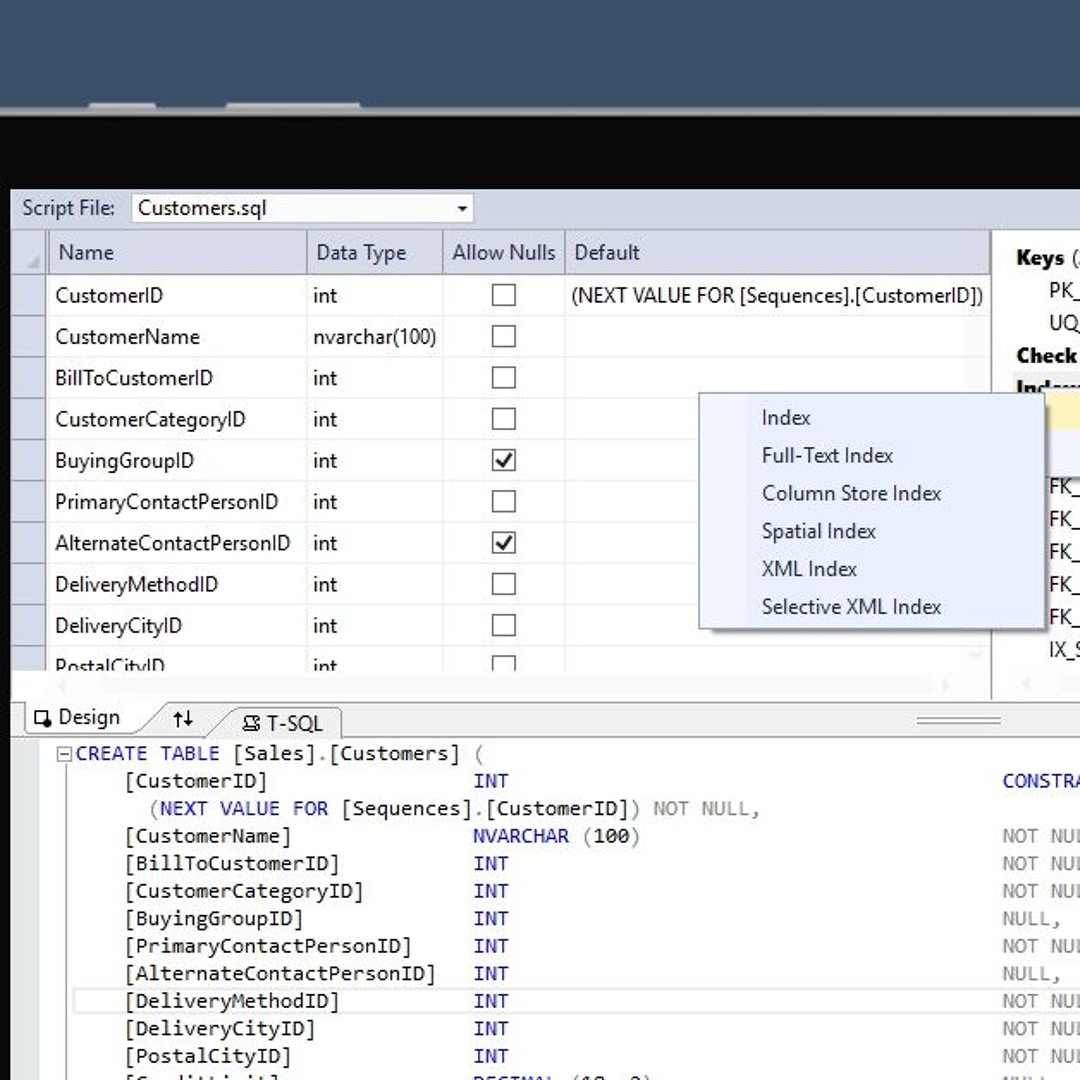Viewport: 1080px width, 1080px height.
Task: Select the BillToCustomerID name cell
Action: coord(177,378)
